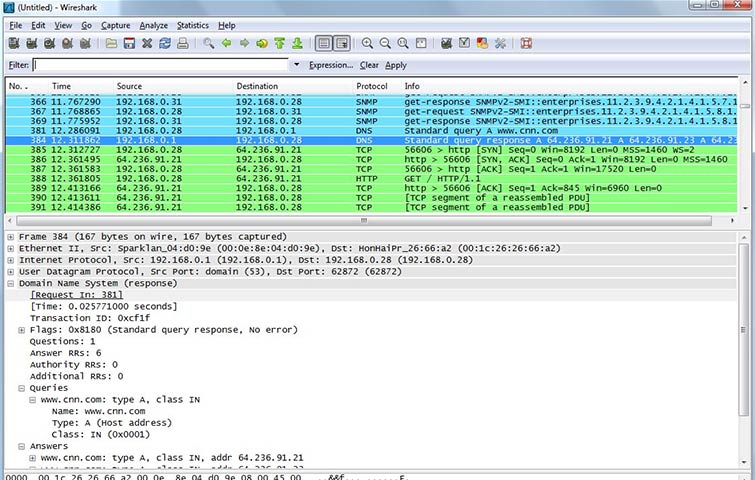Screen dimensions: 755x480
Task: Collapse the www.cnn.com query entry
Action: (33, 400)
